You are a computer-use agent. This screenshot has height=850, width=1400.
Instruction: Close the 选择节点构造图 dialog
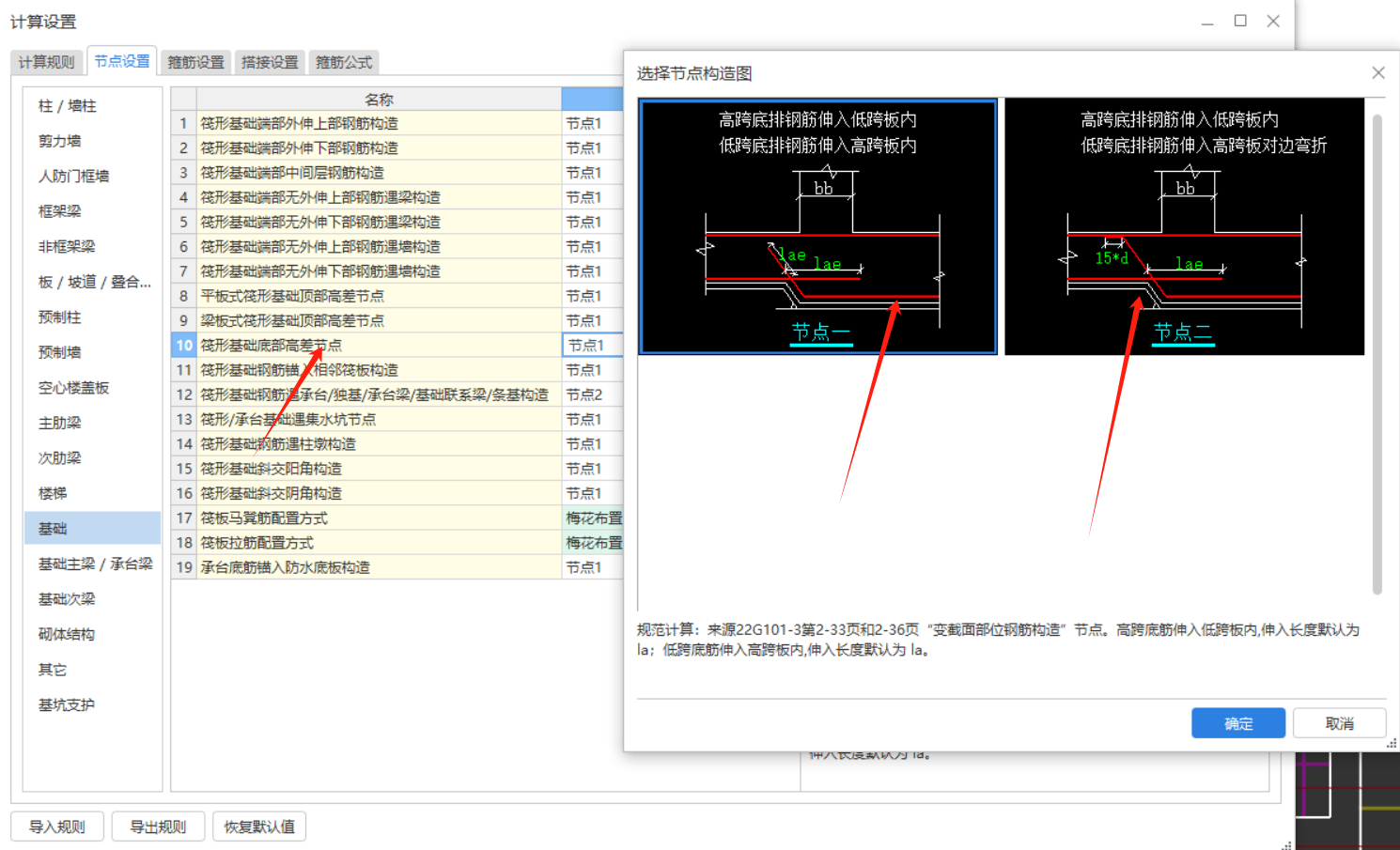click(1378, 73)
